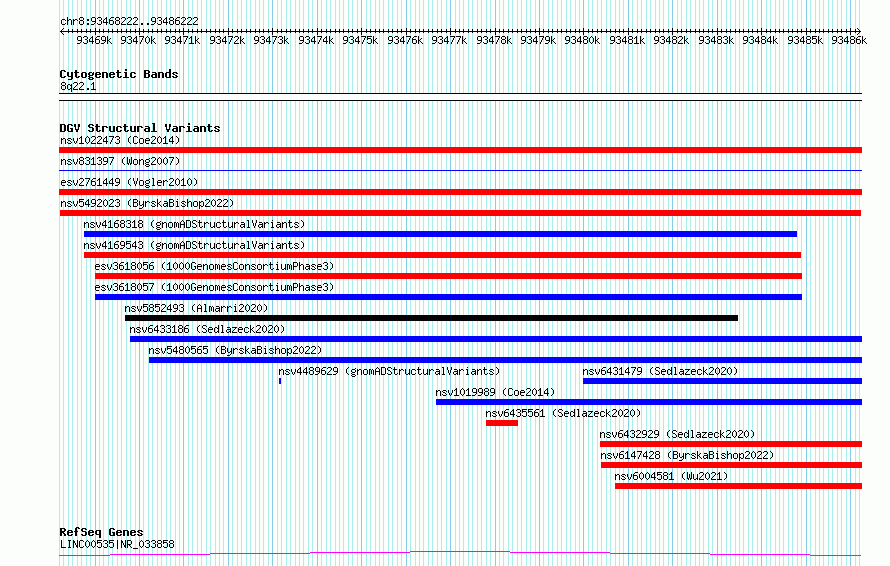Image resolution: width=890 pixels, height=566 pixels.
Task: Click the 93473k ruler tick label
Action: tap(271, 40)
